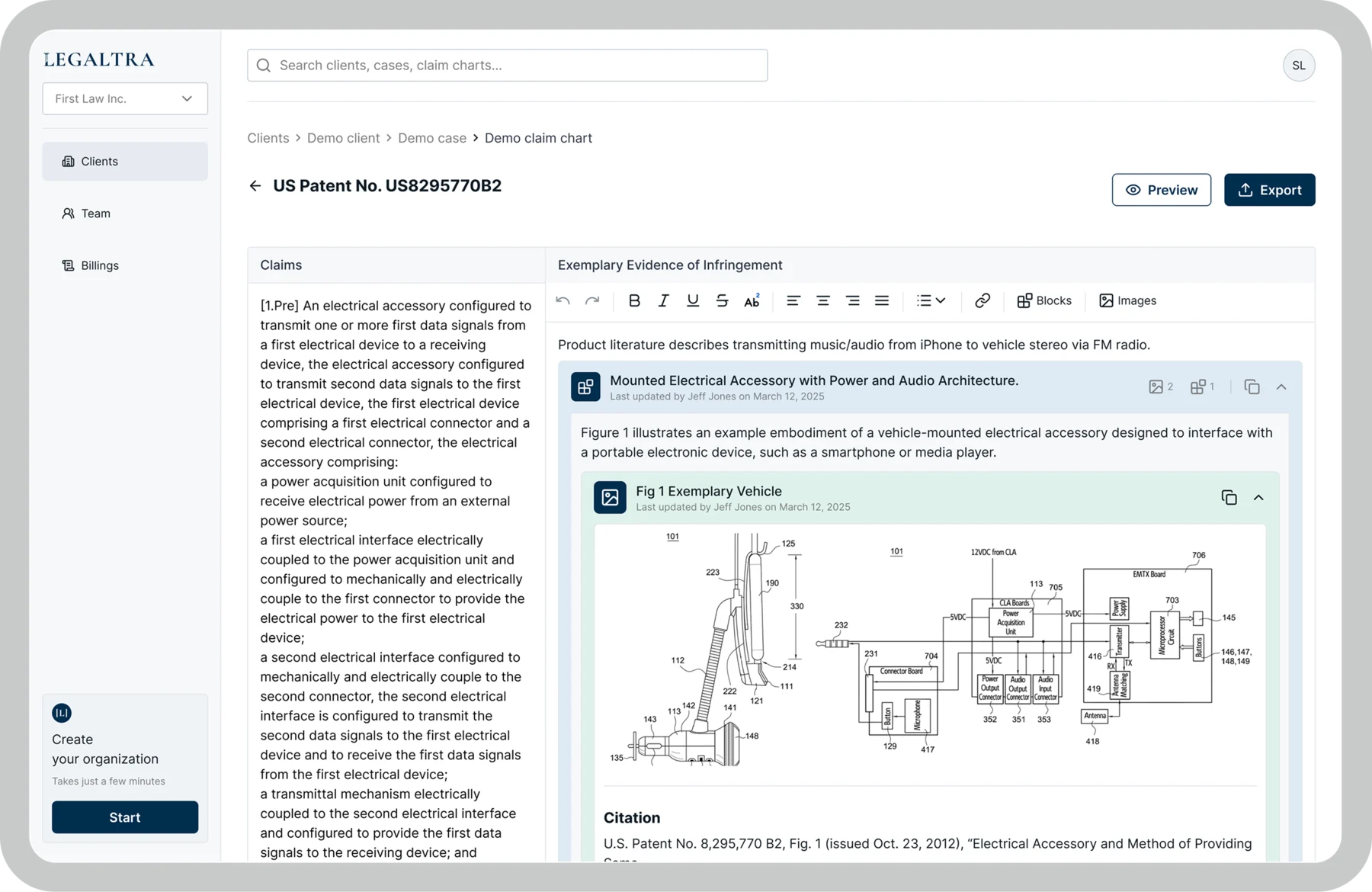Align text to the left
The width and height of the screenshot is (1372, 892).
(793, 300)
